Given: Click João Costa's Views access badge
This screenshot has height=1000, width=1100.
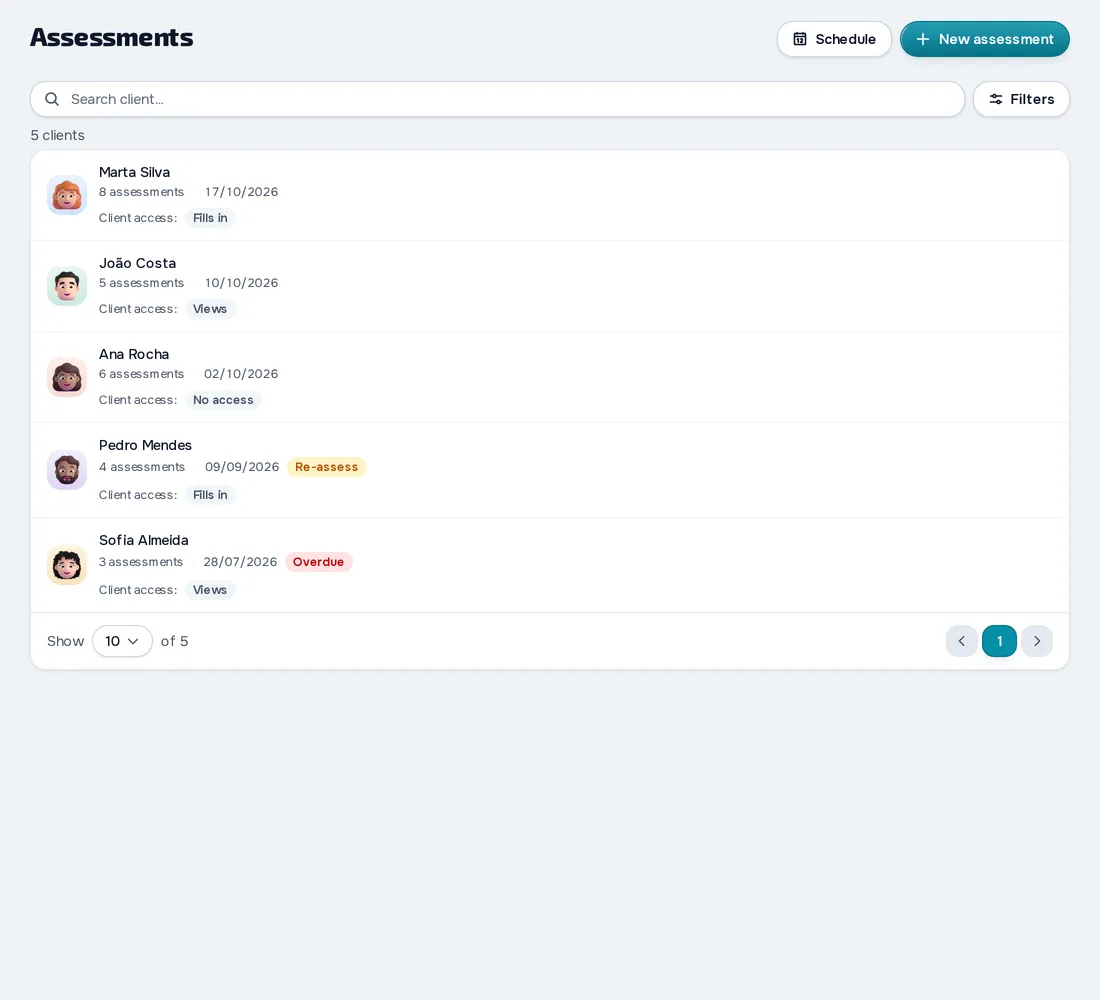Looking at the screenshot, I should coord(210,309).
